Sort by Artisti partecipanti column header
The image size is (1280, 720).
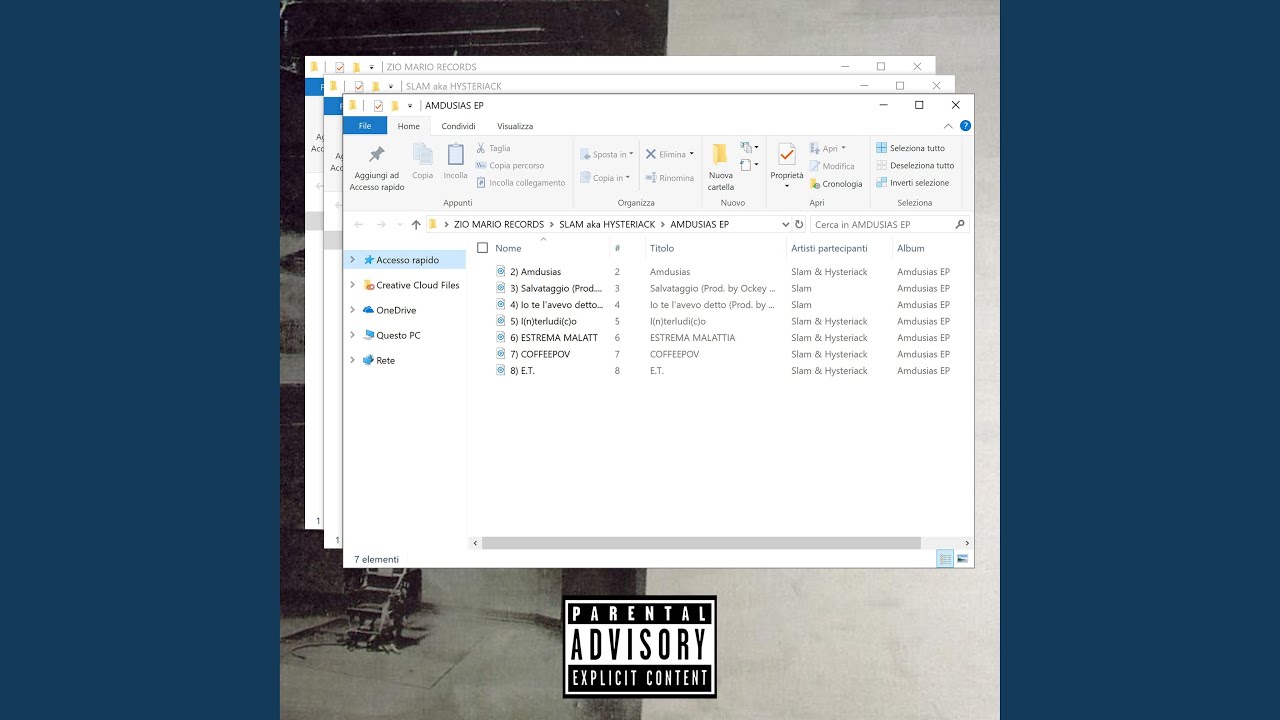(x=829, y=248)
